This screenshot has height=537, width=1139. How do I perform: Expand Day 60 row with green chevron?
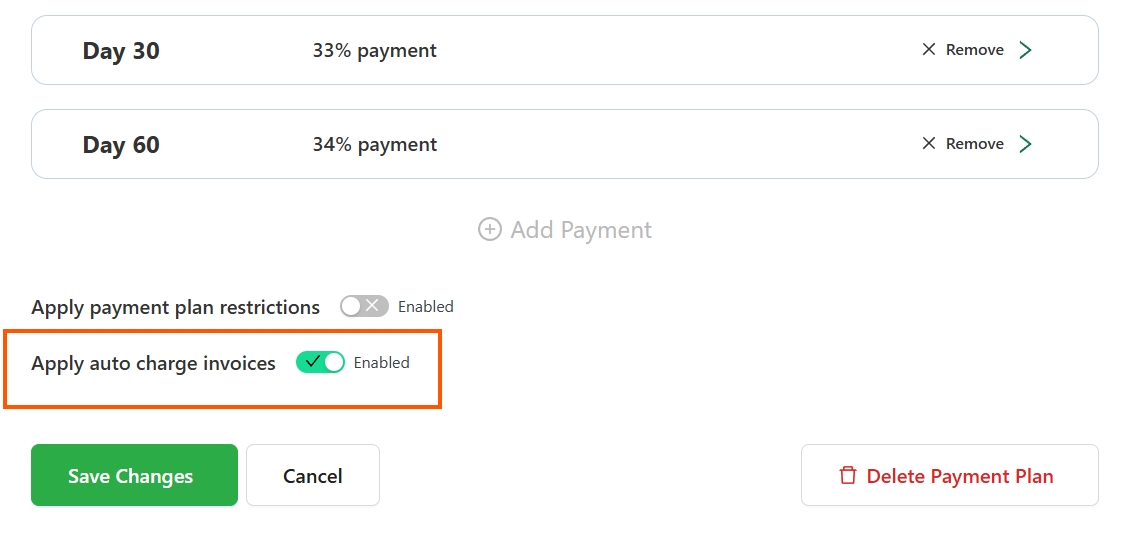(x=1025, y=144)
